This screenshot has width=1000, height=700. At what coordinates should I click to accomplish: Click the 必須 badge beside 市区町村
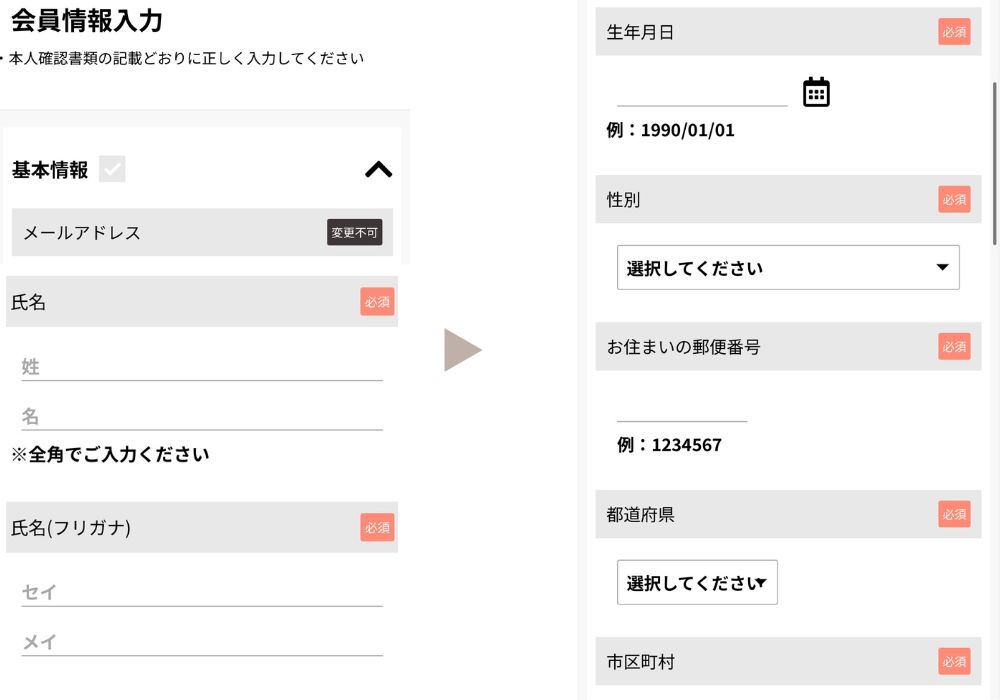(954, 661)
